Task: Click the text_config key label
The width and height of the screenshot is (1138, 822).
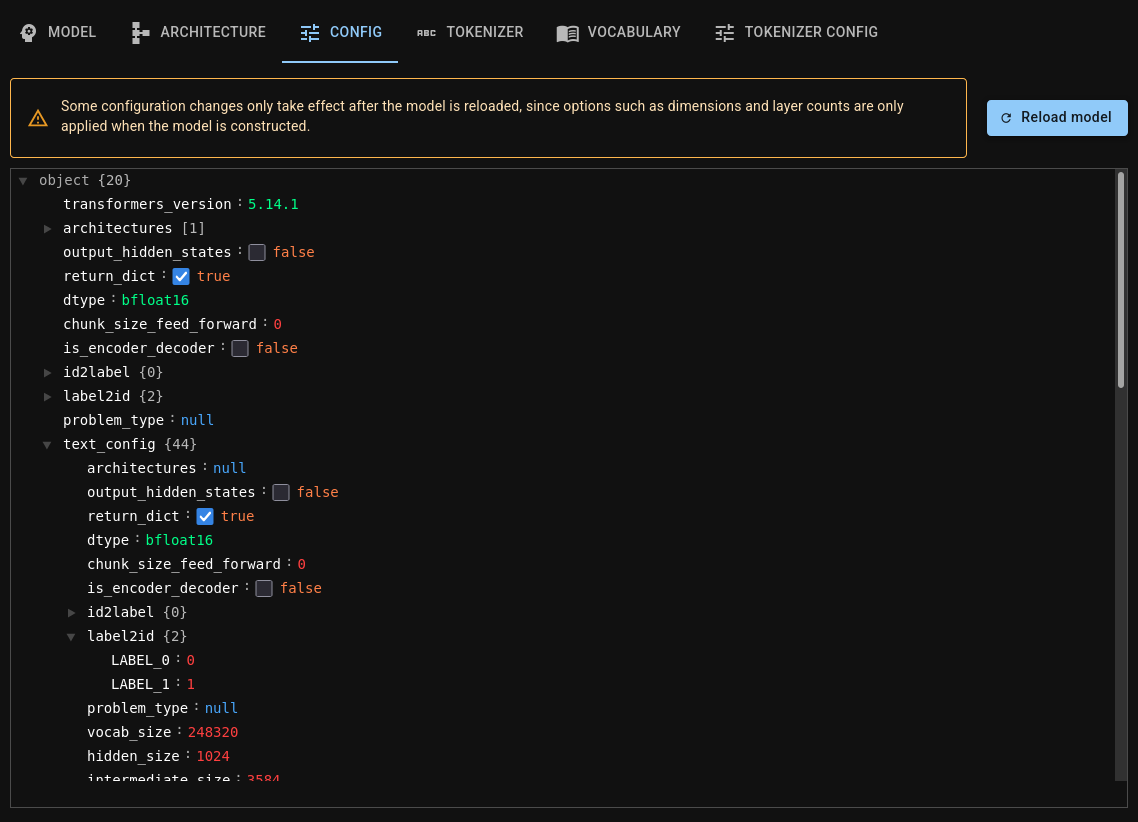Action: (110, 444)
